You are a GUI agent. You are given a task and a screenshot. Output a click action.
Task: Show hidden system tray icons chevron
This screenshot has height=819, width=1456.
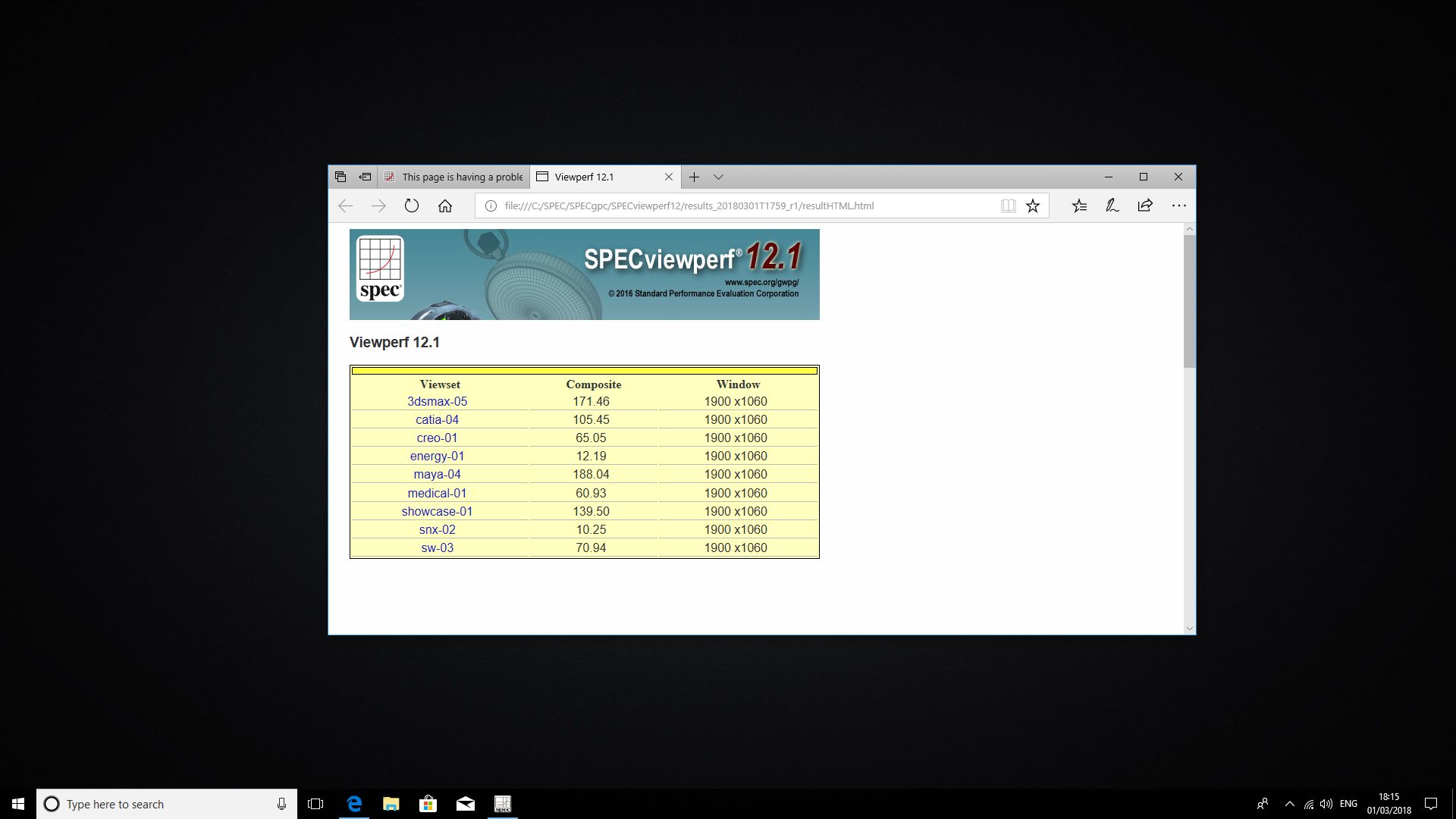click(x=1289, y=804)
